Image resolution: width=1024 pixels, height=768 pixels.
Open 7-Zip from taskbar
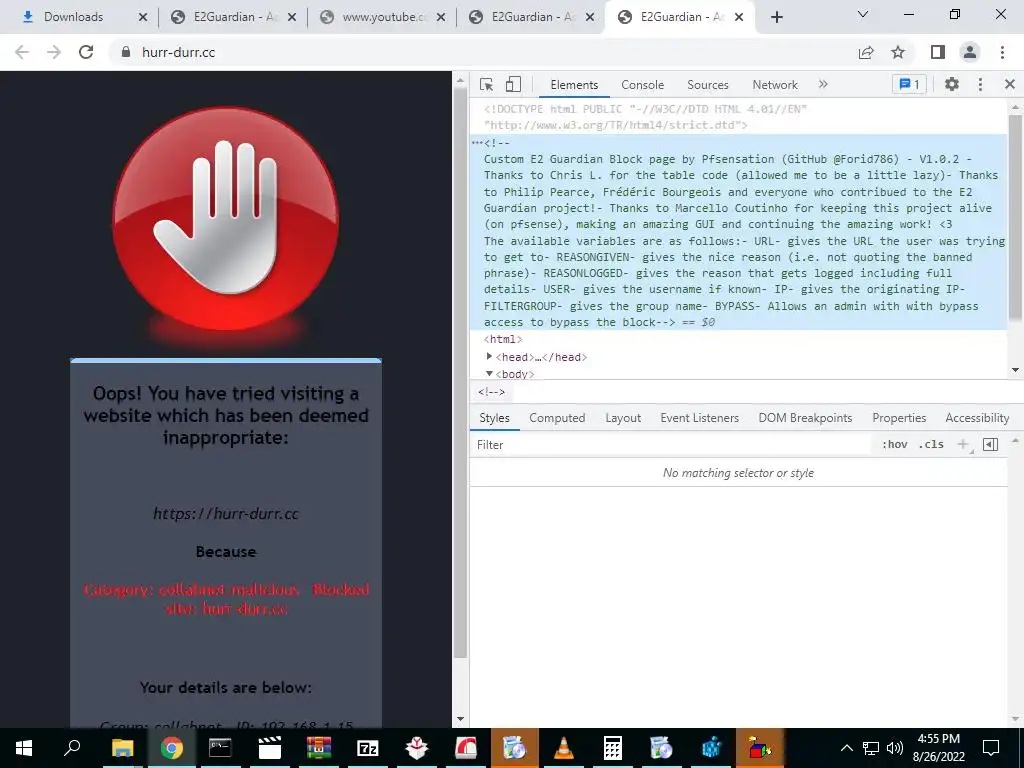click(x=368, y=748)
